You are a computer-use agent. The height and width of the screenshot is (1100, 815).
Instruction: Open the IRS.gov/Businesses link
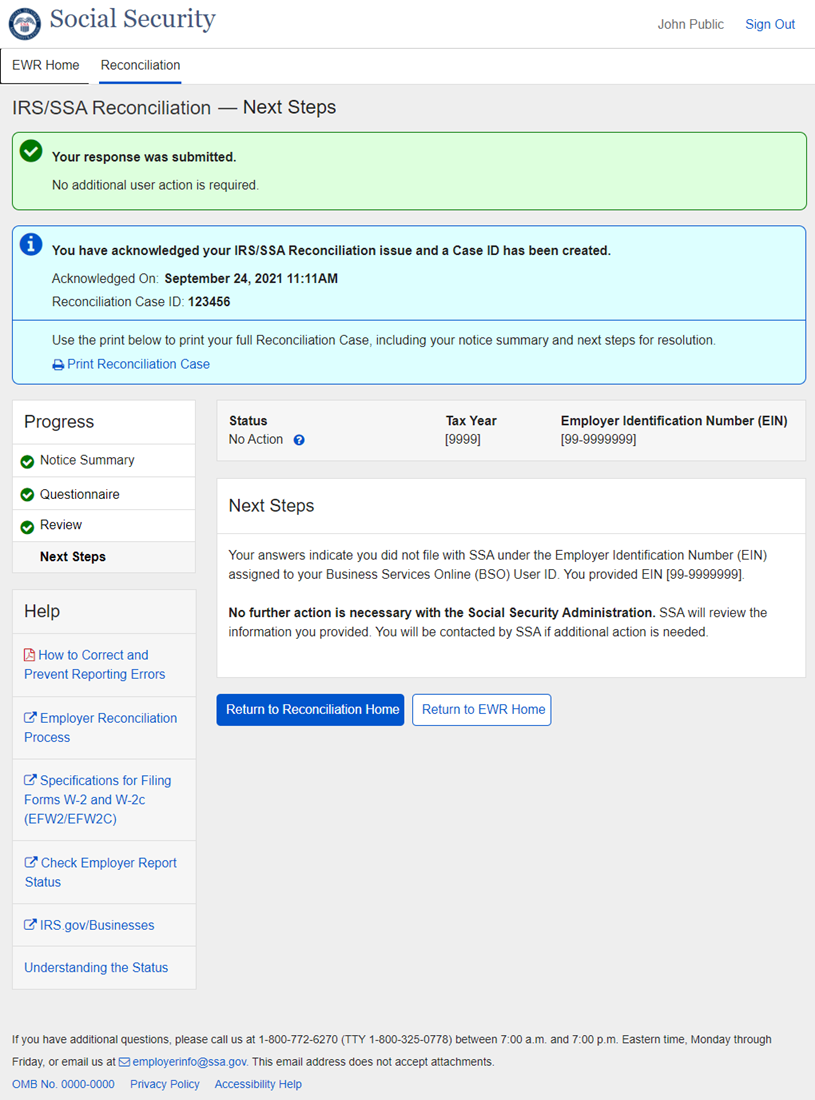pos(97,925)
